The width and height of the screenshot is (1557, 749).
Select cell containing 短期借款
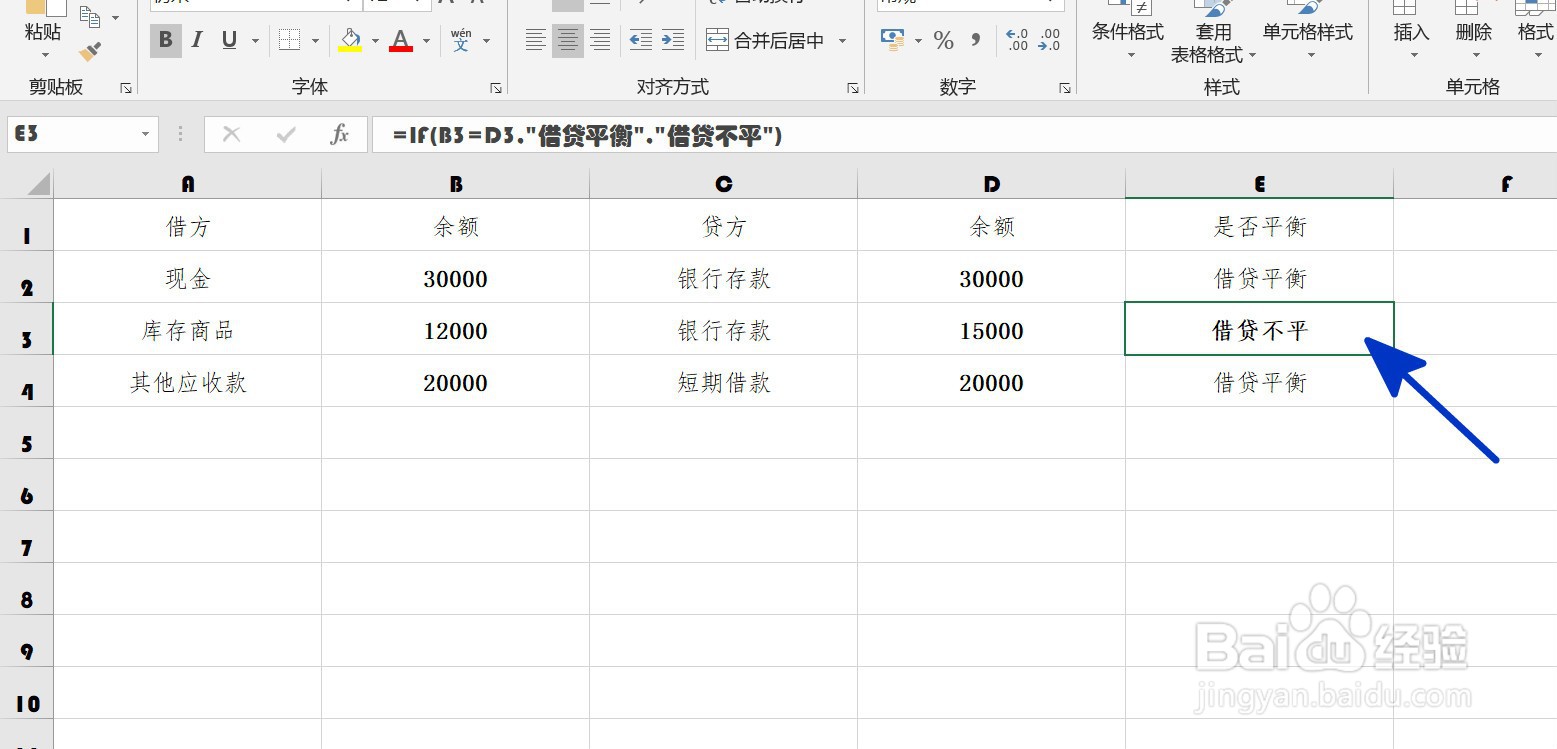724,382
